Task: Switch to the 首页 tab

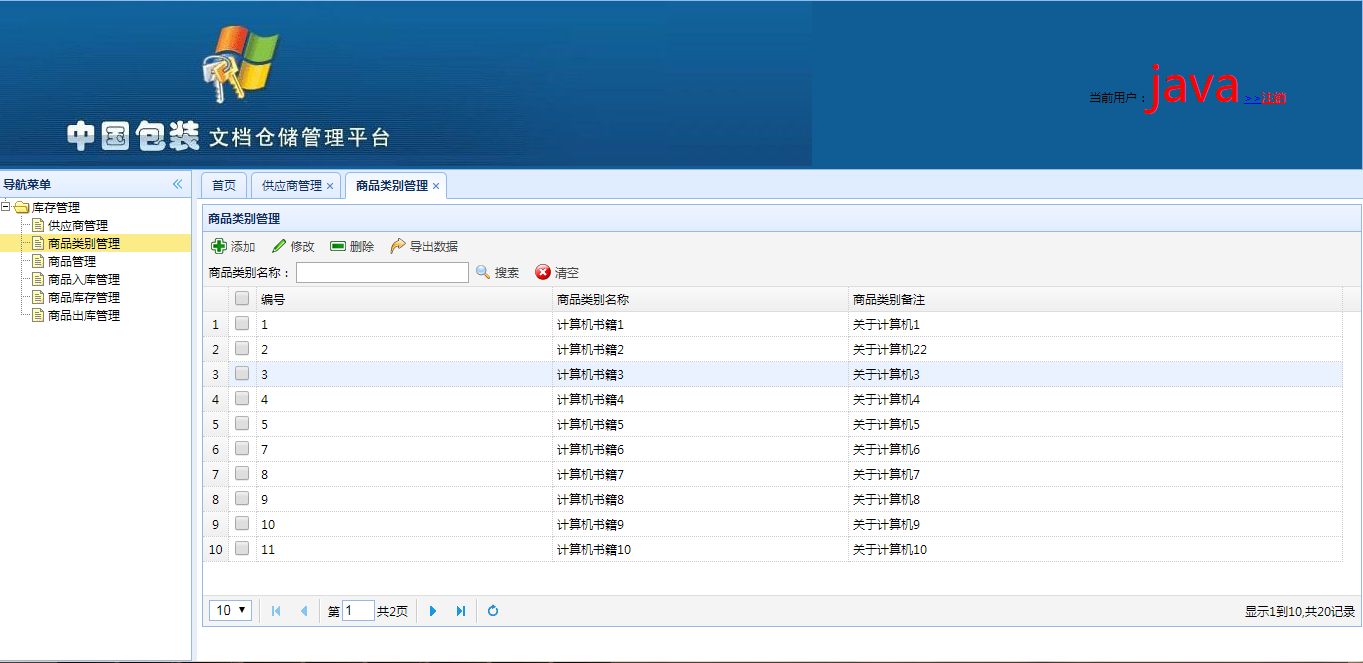Action: click(224, 186)
